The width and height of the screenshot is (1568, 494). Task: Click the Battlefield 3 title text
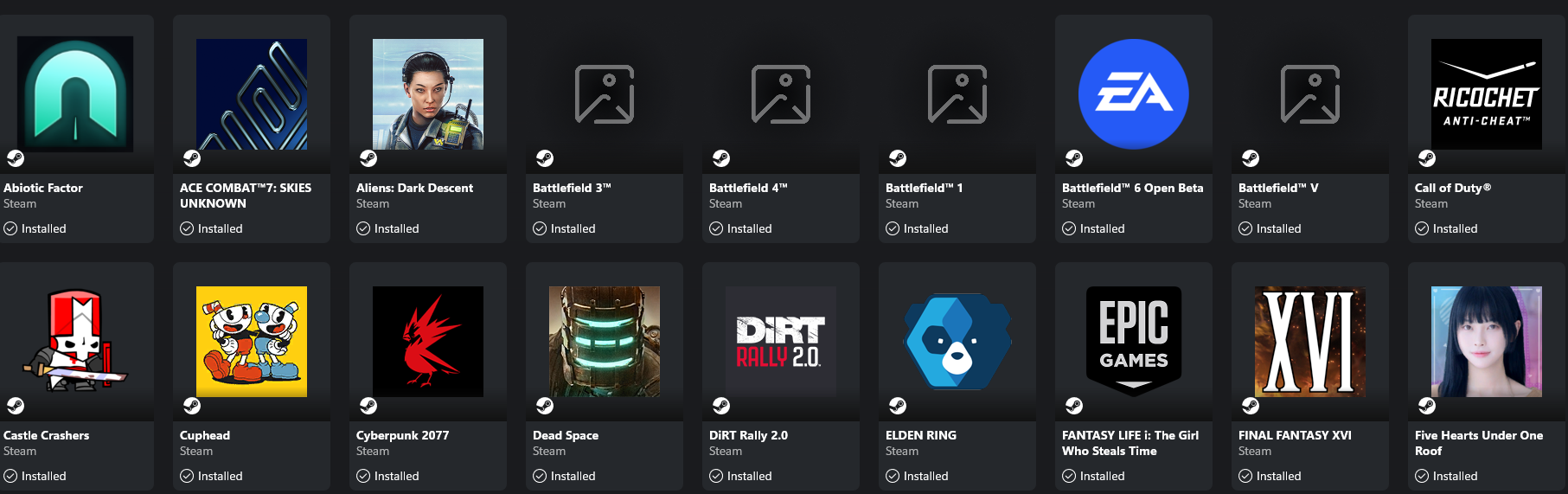click(x=572, y=188)
